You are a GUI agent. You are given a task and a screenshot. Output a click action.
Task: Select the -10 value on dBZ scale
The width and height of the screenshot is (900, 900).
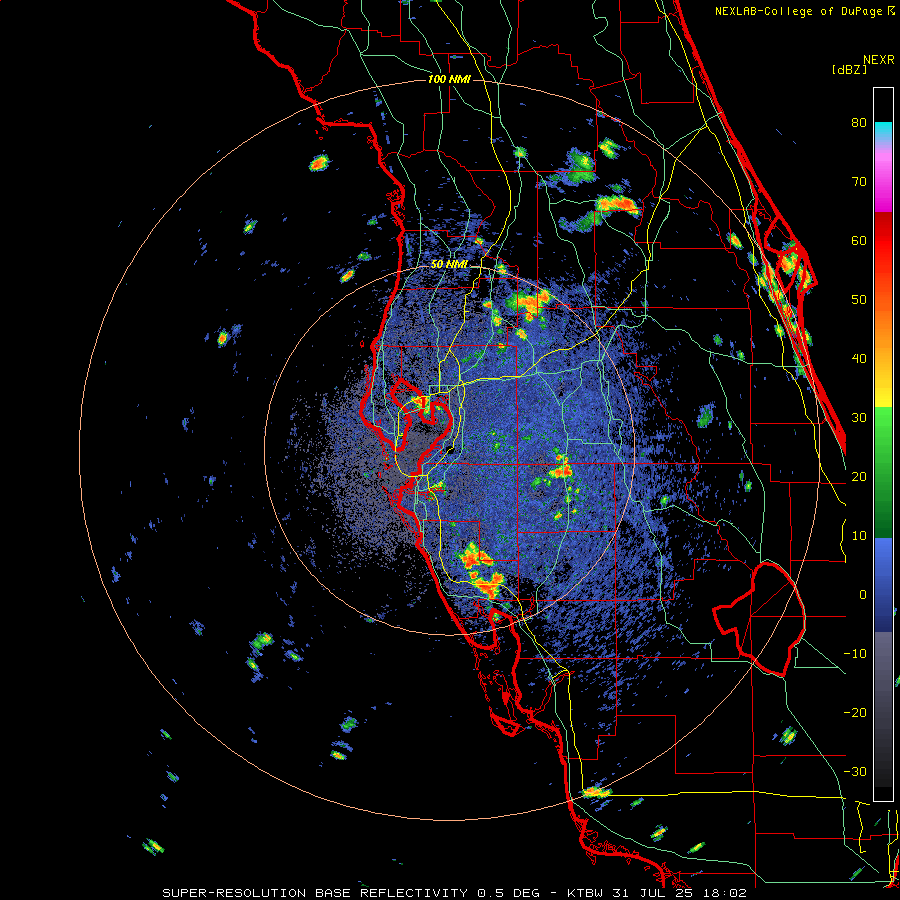[x=855, y=654]
